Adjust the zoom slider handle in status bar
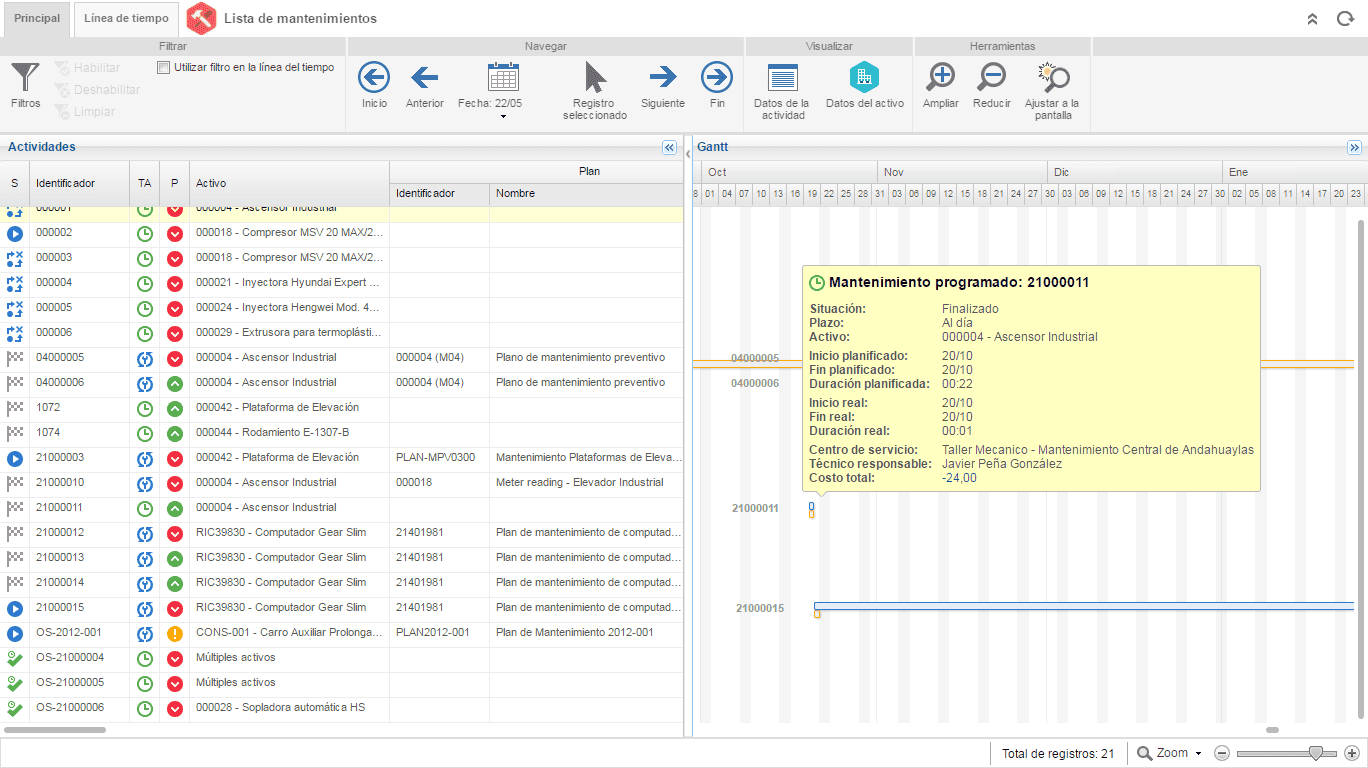Viewport: 1368px width, 768px height. (1316, 753)
